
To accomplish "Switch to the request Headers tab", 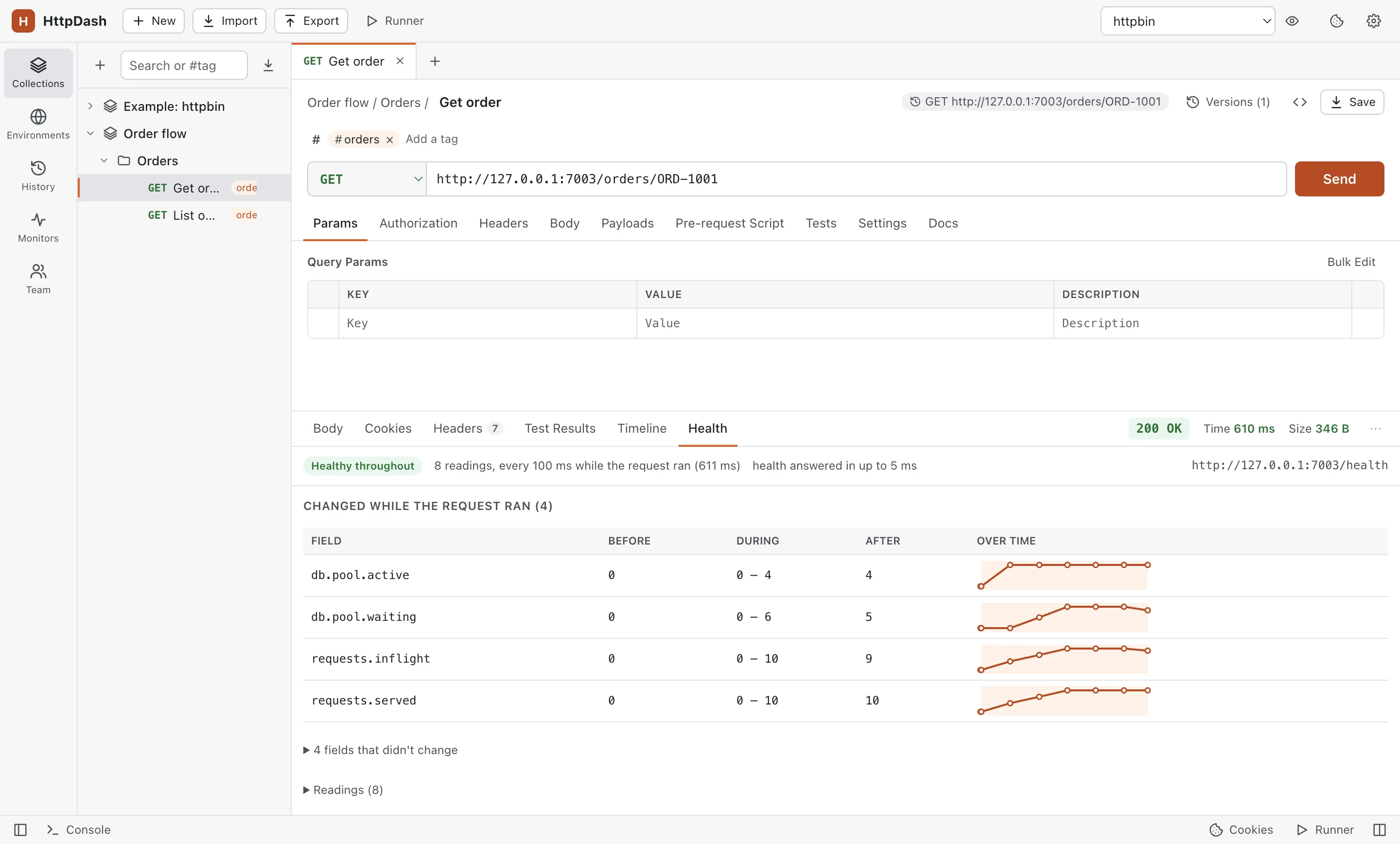I will pos(504,223).
